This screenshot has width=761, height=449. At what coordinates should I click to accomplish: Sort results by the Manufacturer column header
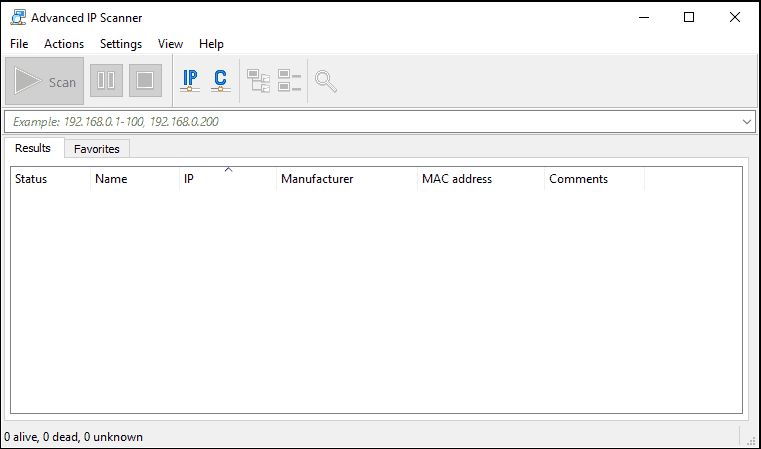345,179
